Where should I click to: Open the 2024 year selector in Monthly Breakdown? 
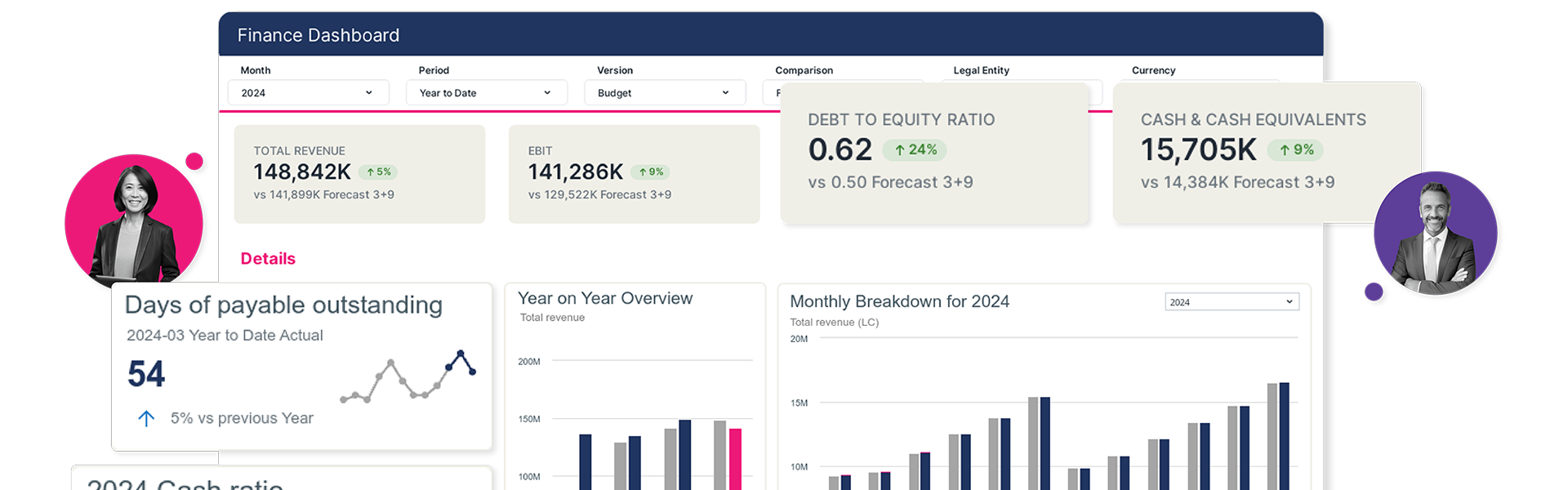point(1232,302)
